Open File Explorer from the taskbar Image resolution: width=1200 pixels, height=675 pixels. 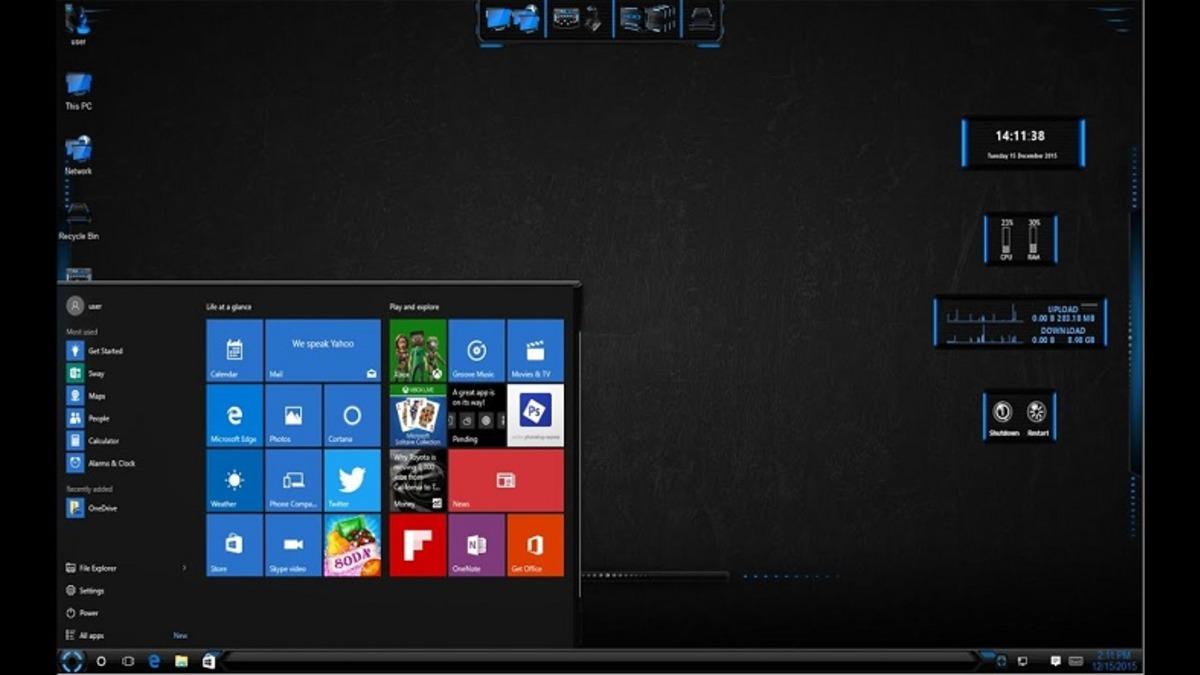[180, 662]
